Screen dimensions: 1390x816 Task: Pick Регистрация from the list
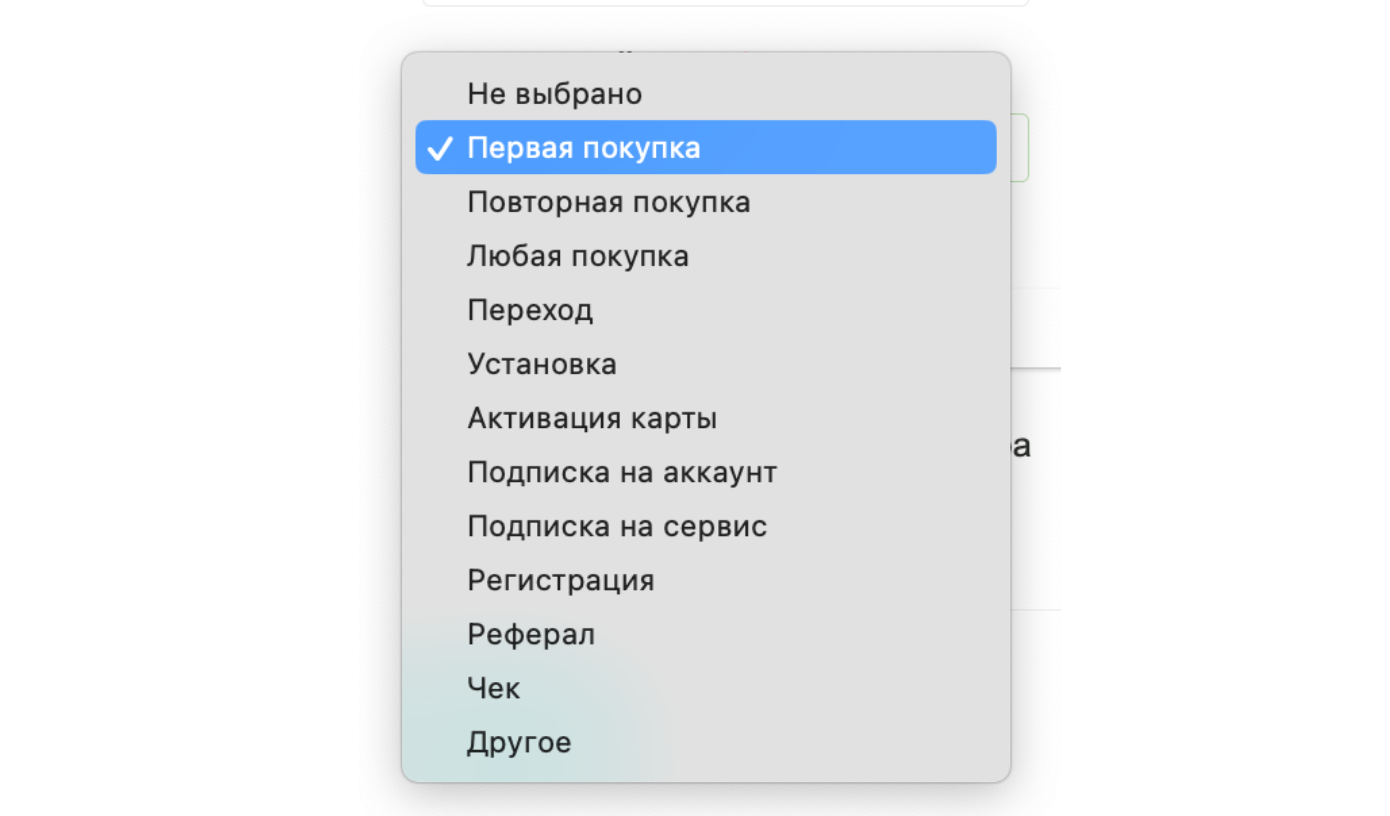click(x=560, y=580)
